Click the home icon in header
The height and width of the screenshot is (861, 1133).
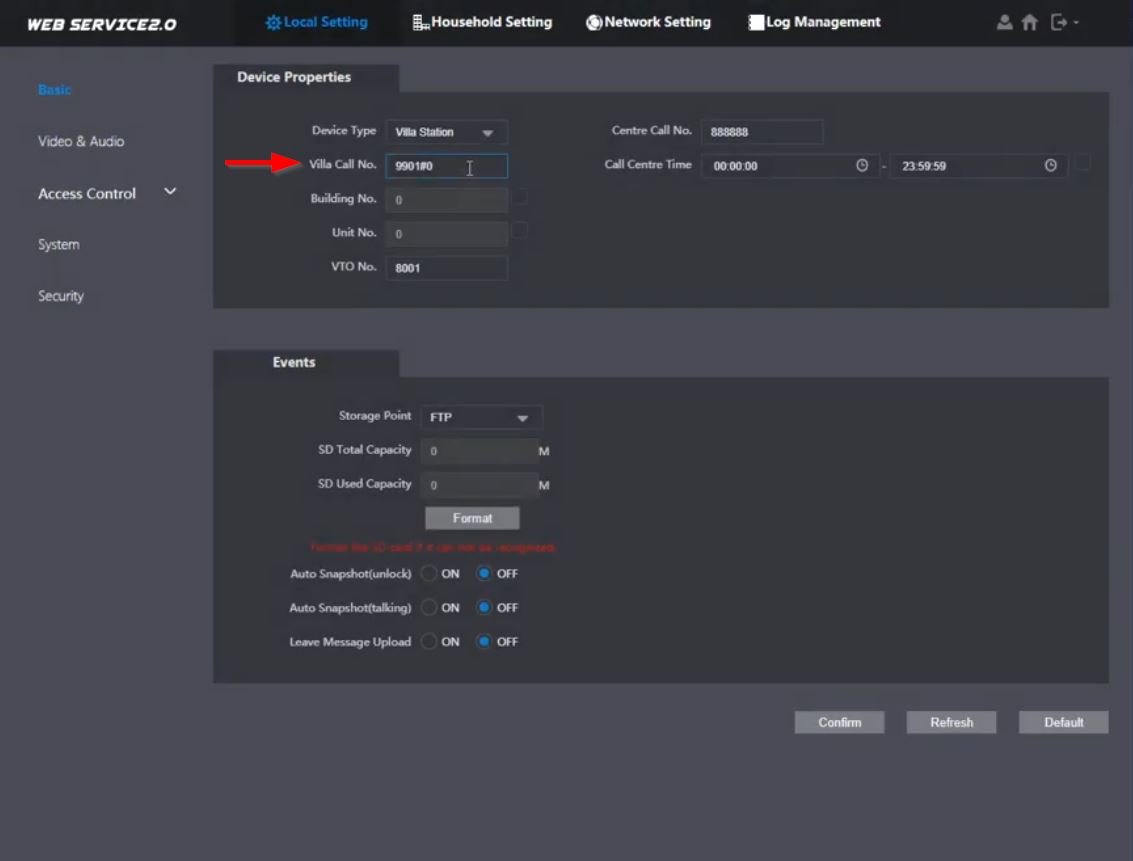tap(1029, 22)
